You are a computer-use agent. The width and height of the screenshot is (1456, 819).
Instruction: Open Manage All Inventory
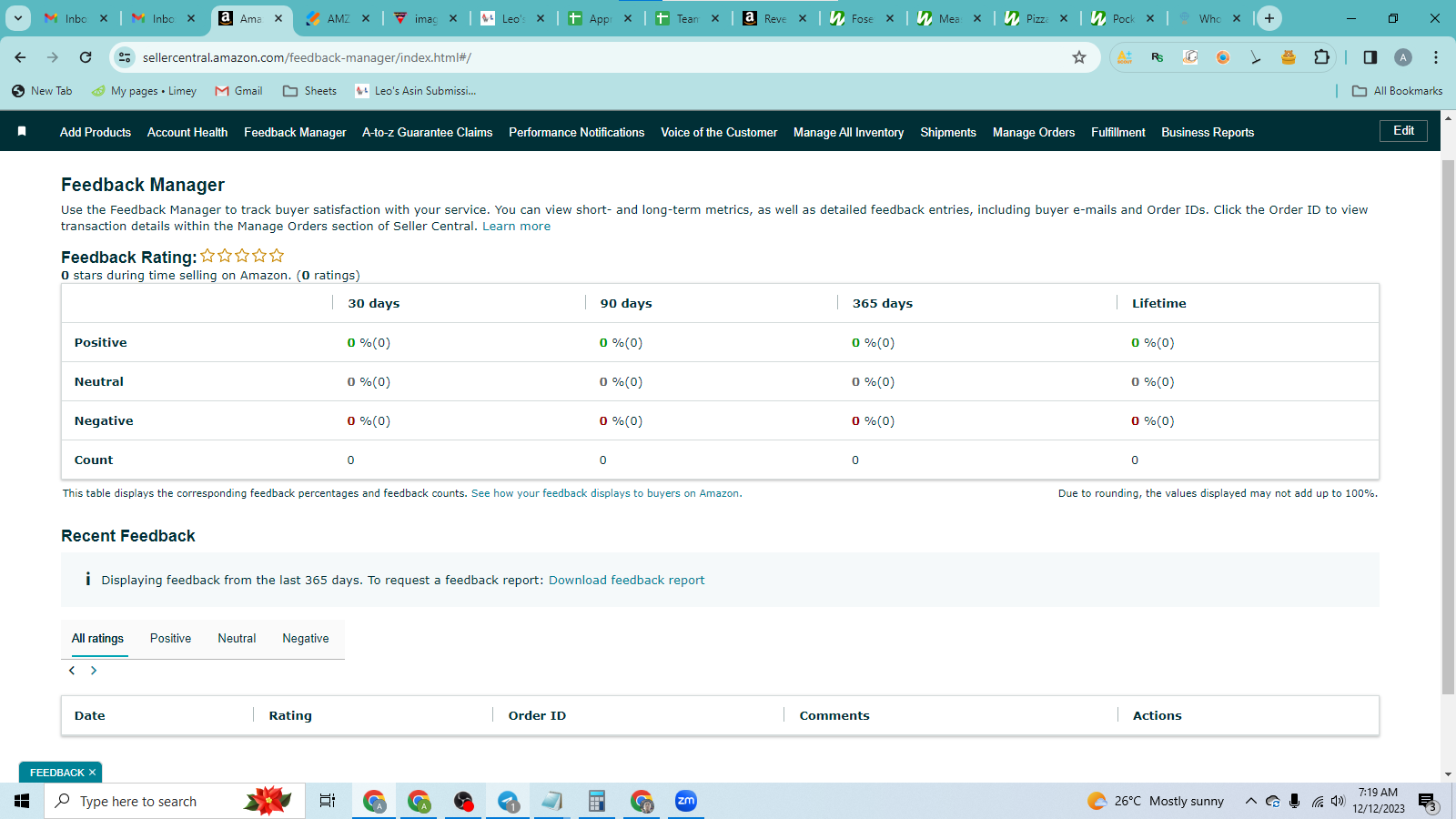click(x=849, y=132)
